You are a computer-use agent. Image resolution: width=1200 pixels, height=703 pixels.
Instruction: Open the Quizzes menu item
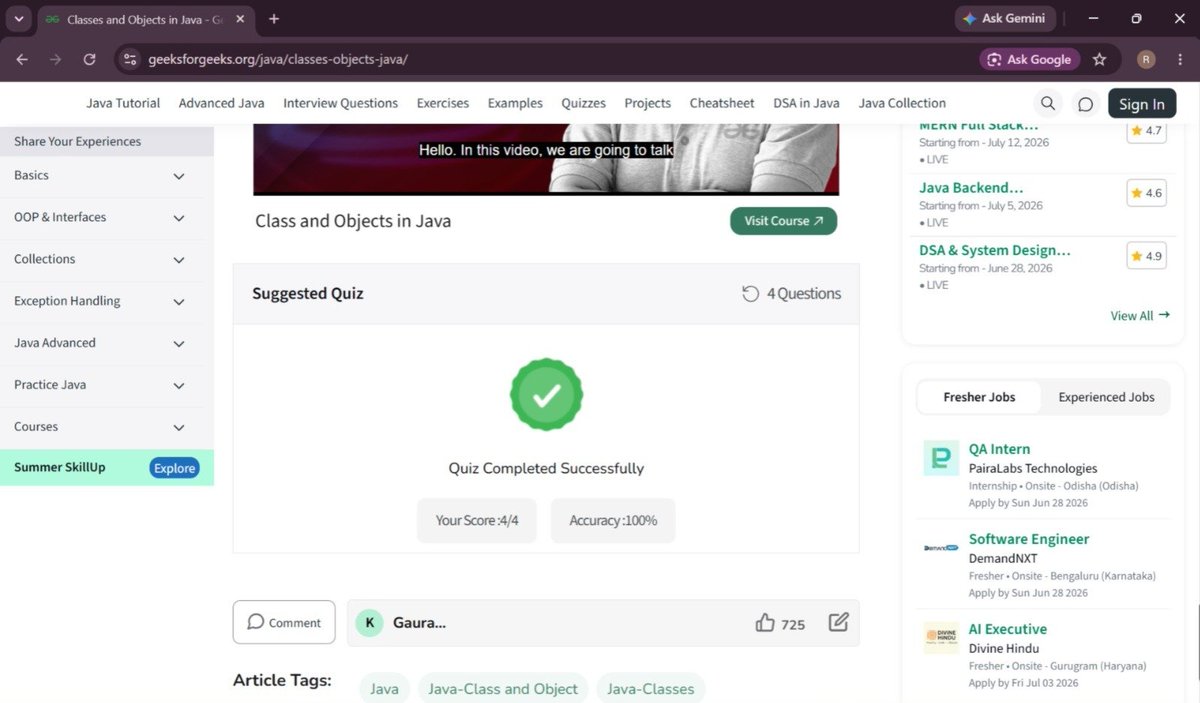(583, 103)
